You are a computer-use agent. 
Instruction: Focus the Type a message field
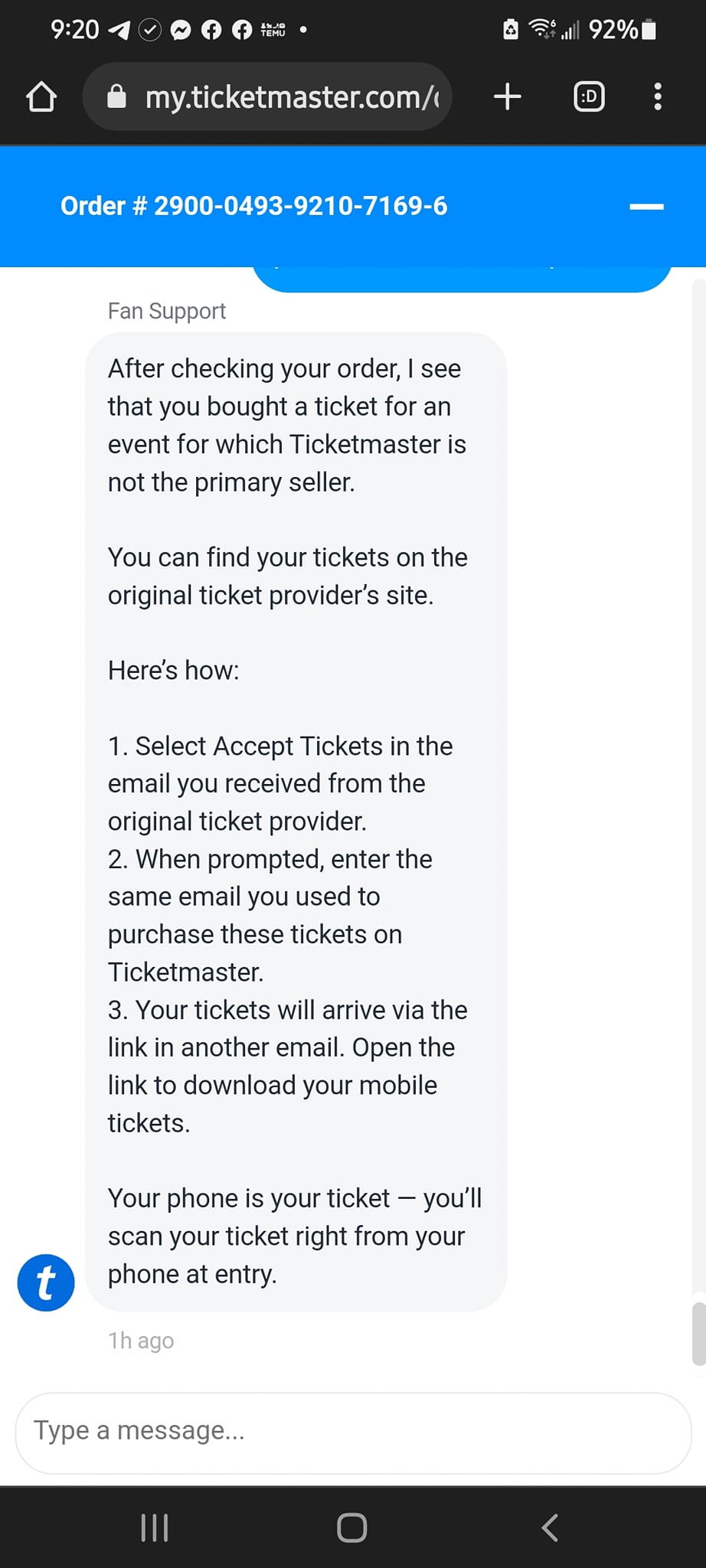353,1432
